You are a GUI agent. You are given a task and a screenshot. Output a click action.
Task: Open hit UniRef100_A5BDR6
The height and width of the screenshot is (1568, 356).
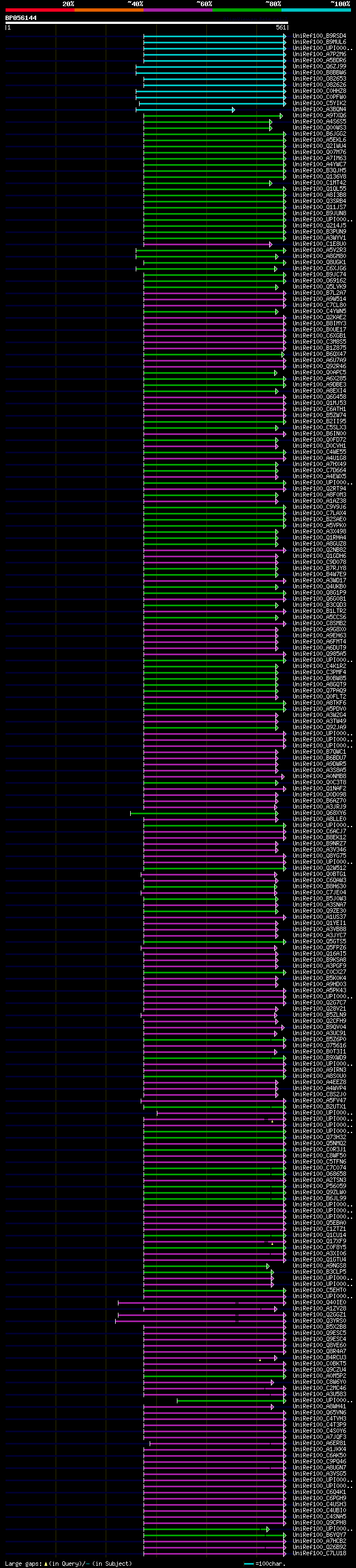tap(319, 60)
